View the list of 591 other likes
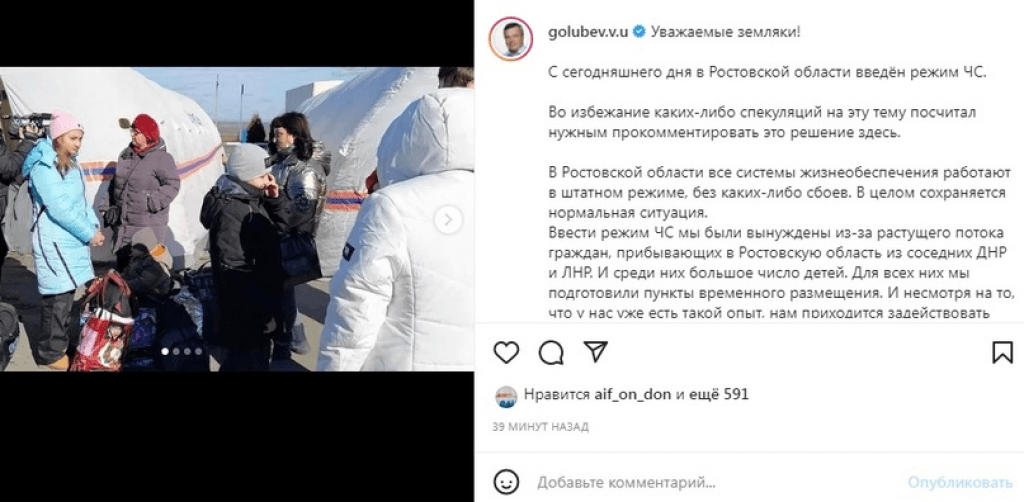Image resolution: width=1024 pixels, height=502 pixels. click(x=712, y=394)
